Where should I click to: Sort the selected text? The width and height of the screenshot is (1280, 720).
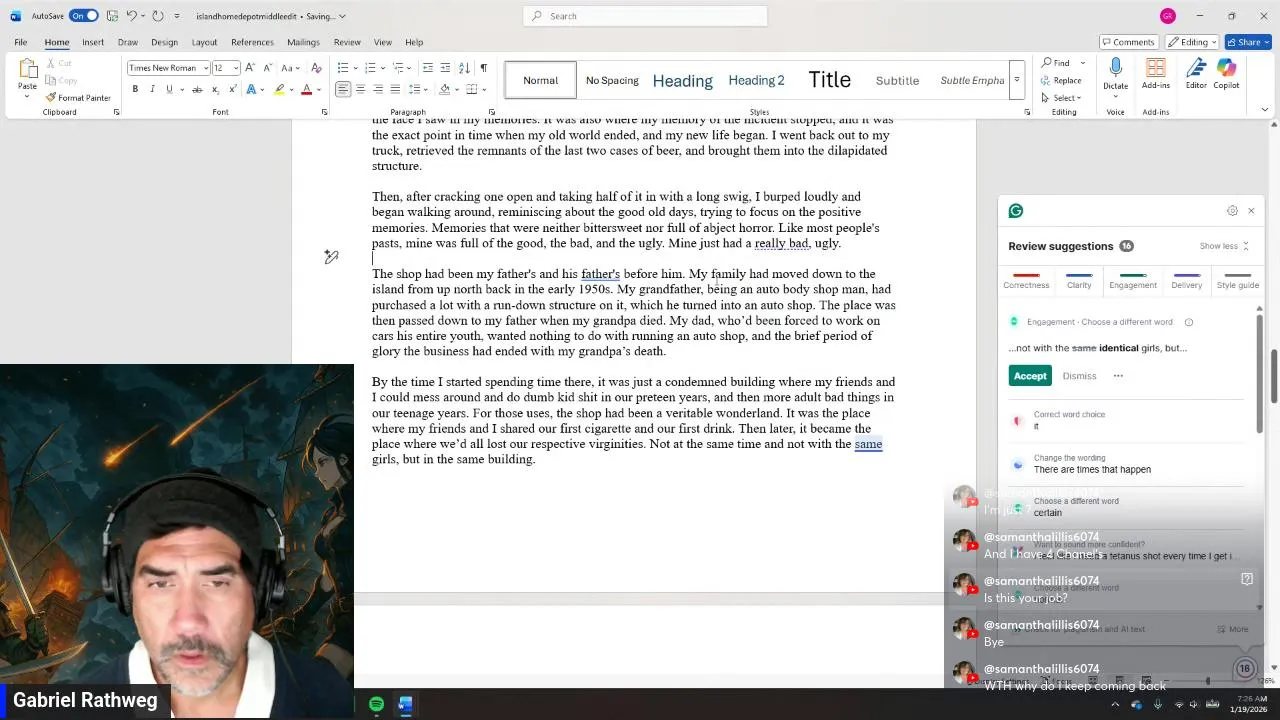coord(466,68)
